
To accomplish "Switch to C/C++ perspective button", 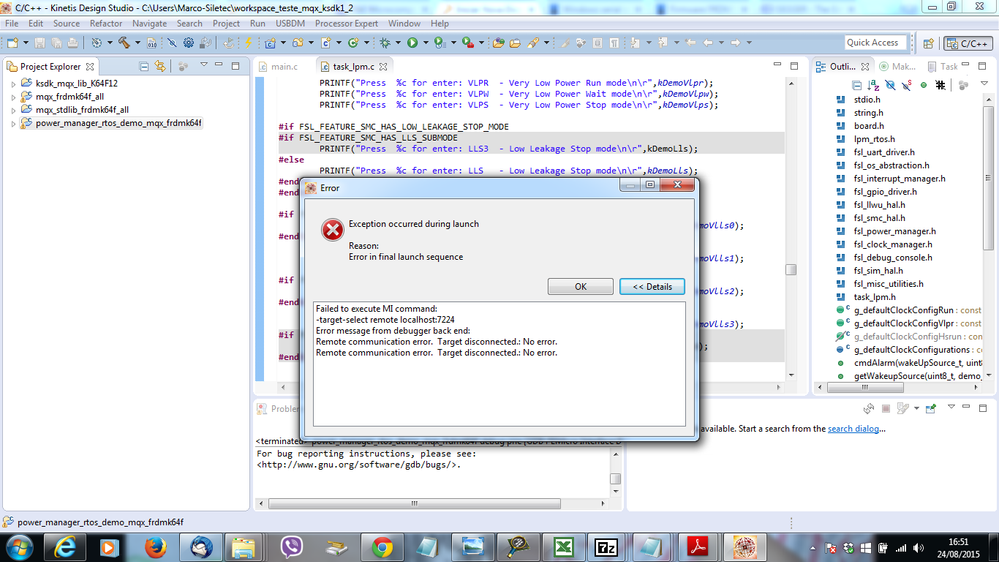I will coord(968,43).
